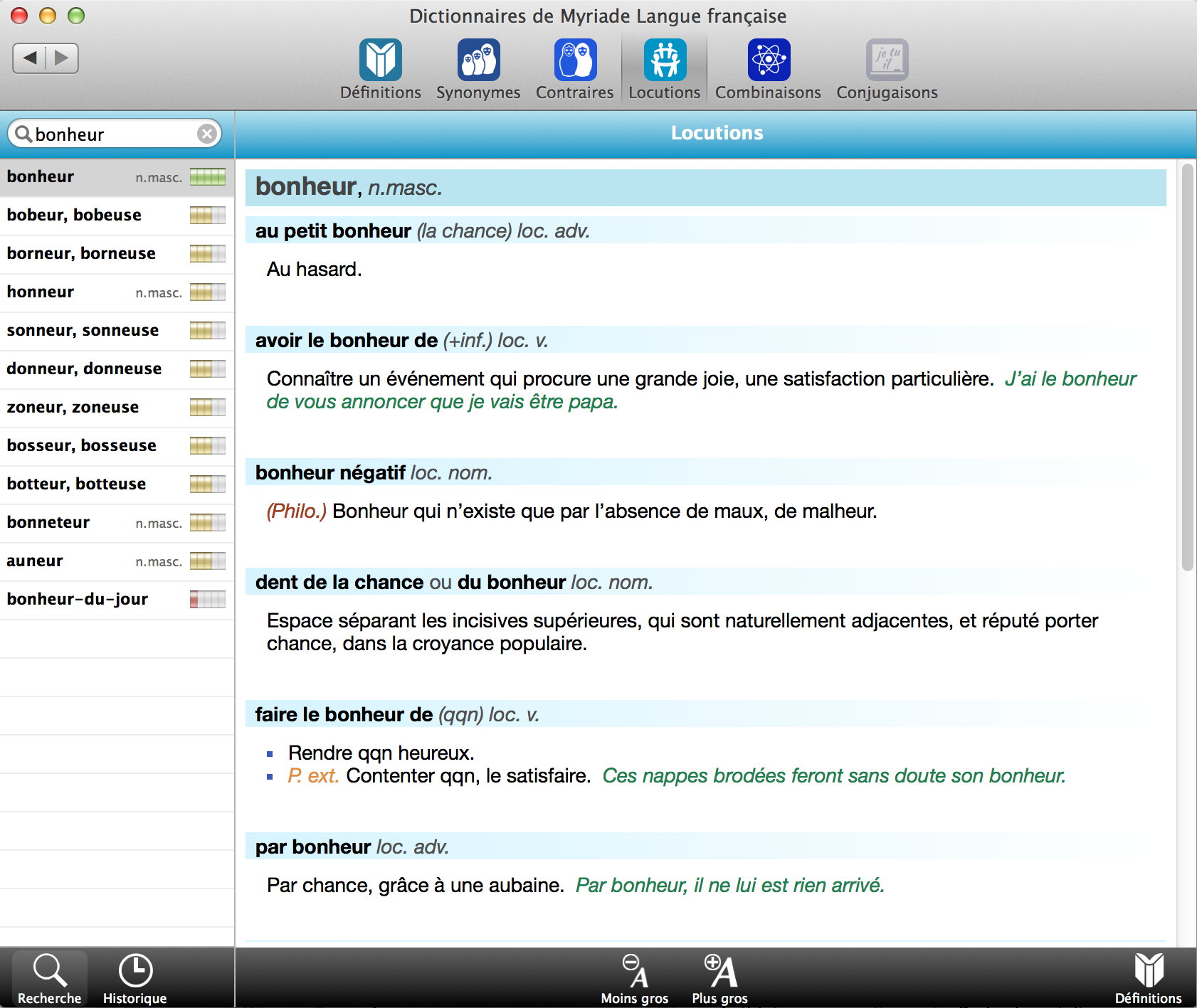Increase text size with Plus gros
The width and height of the screenshot is (1197, 1008).
[720, 979]
